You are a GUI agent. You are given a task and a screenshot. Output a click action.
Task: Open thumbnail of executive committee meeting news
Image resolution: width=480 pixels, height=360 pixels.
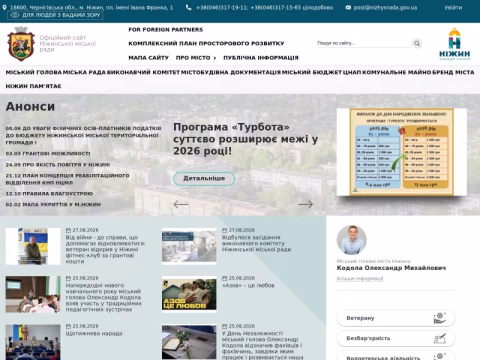coord(189,246)
